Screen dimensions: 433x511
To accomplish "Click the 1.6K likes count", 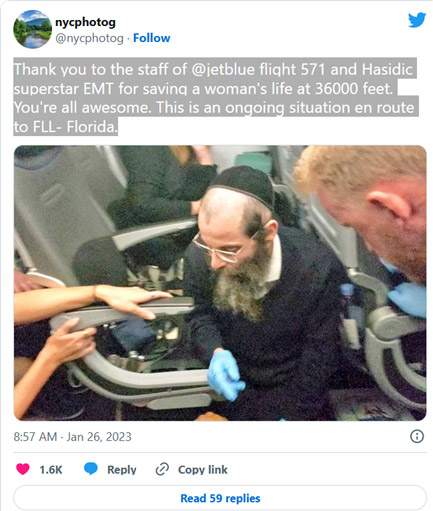I will pyautogui.click(x=51, y=470).
